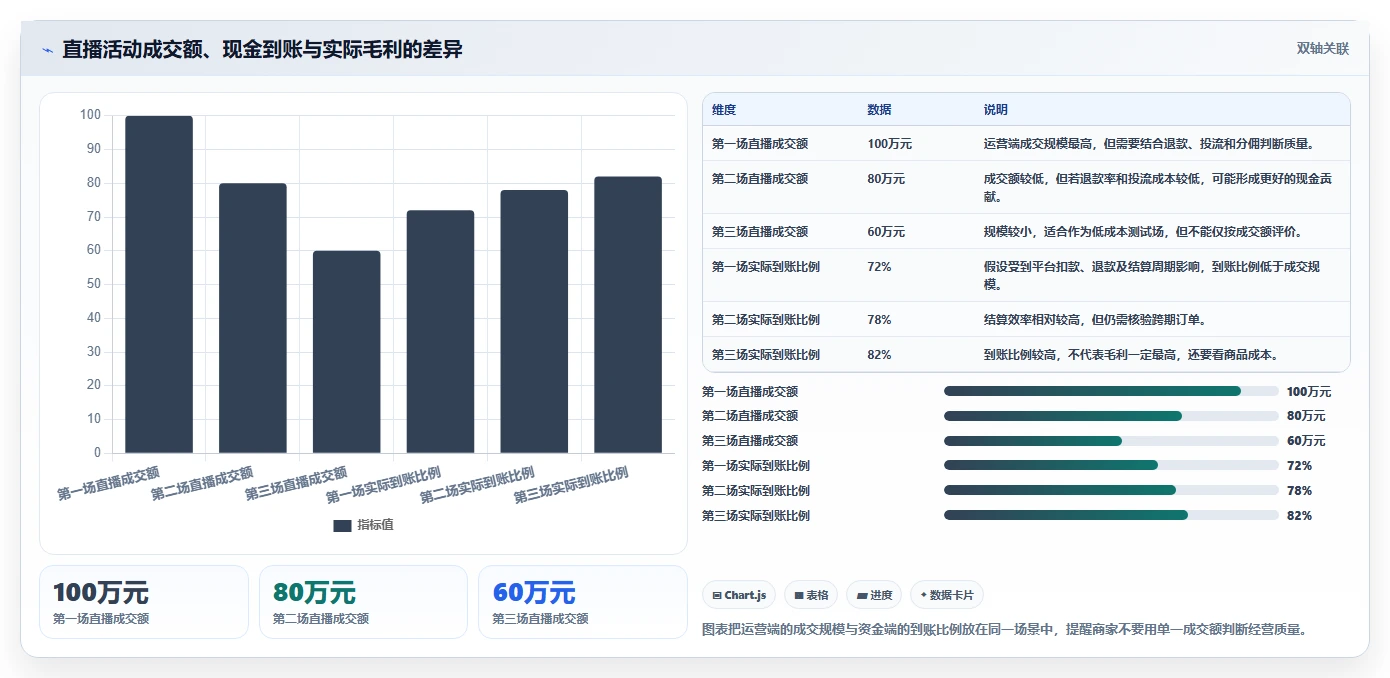Screen dimensions: 1390x678
Task: Click the description starting 结算效率相对较高
Action: (x=1095, y=320)
